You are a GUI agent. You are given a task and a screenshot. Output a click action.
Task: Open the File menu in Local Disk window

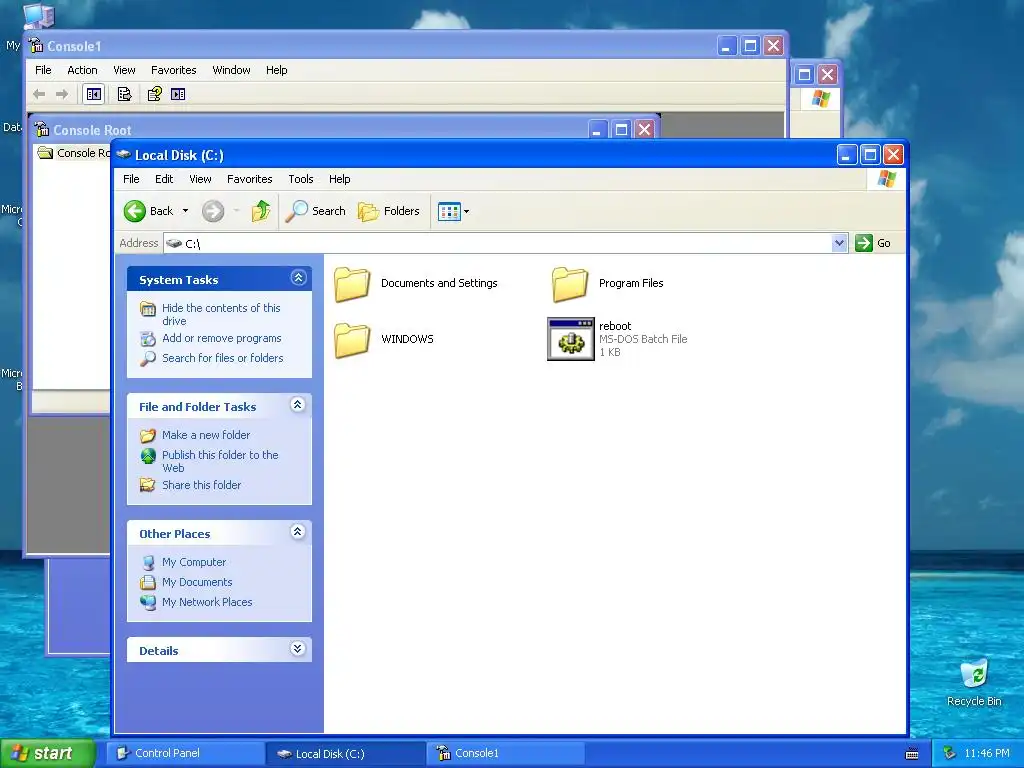click(131, 179)
